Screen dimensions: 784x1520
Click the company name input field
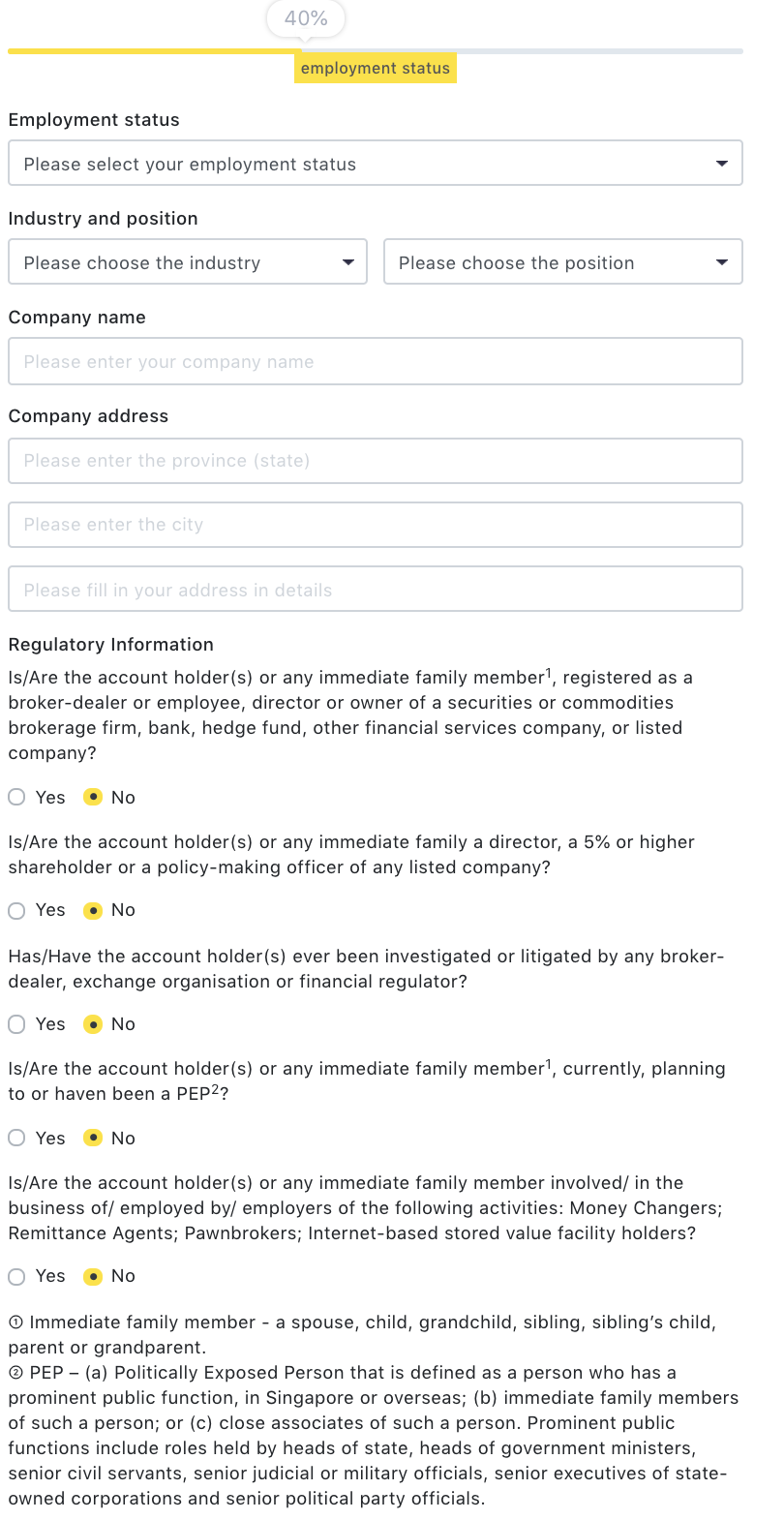tap(375, 361)
